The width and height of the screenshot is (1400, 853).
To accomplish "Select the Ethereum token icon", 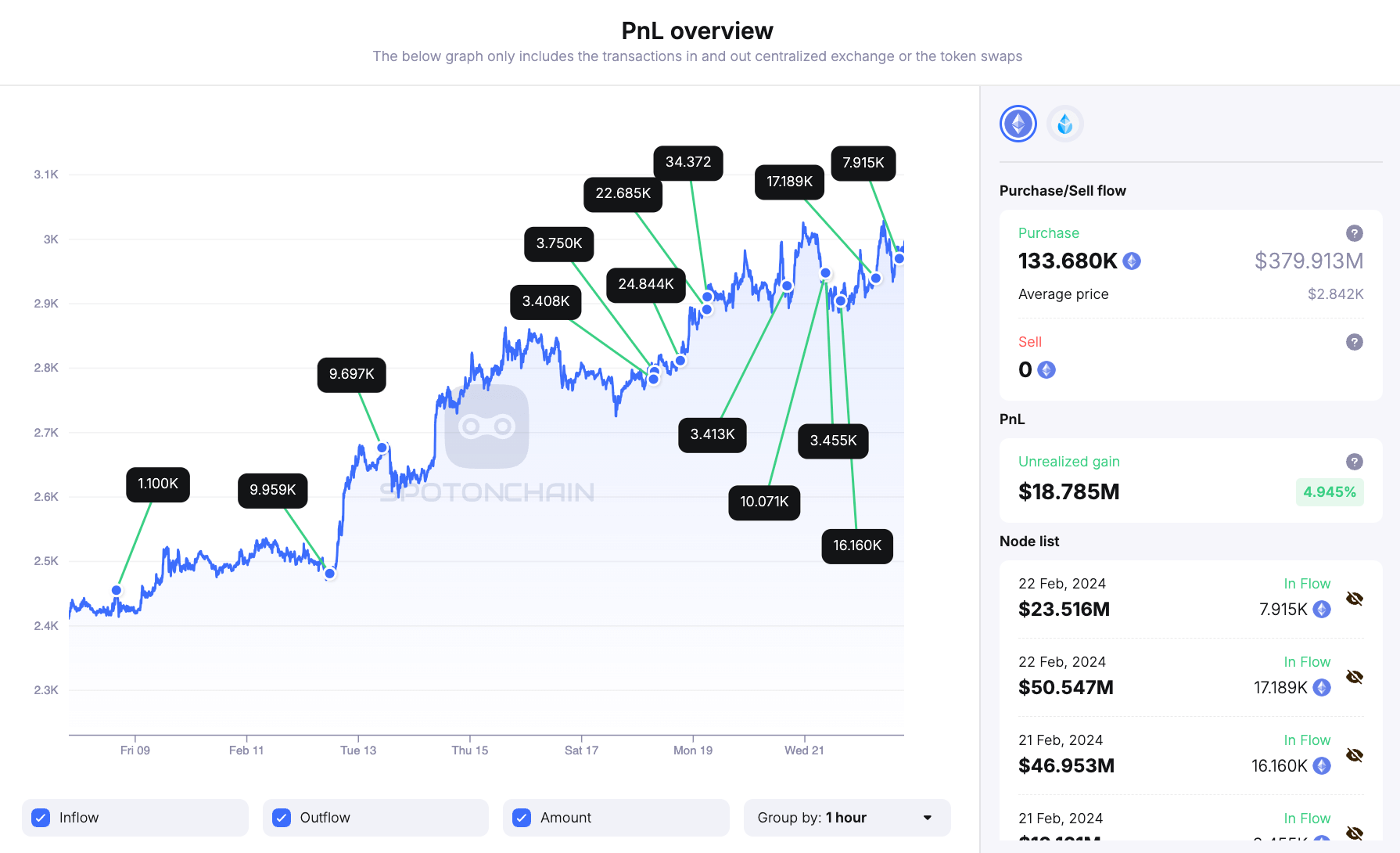I will 1018,124.
